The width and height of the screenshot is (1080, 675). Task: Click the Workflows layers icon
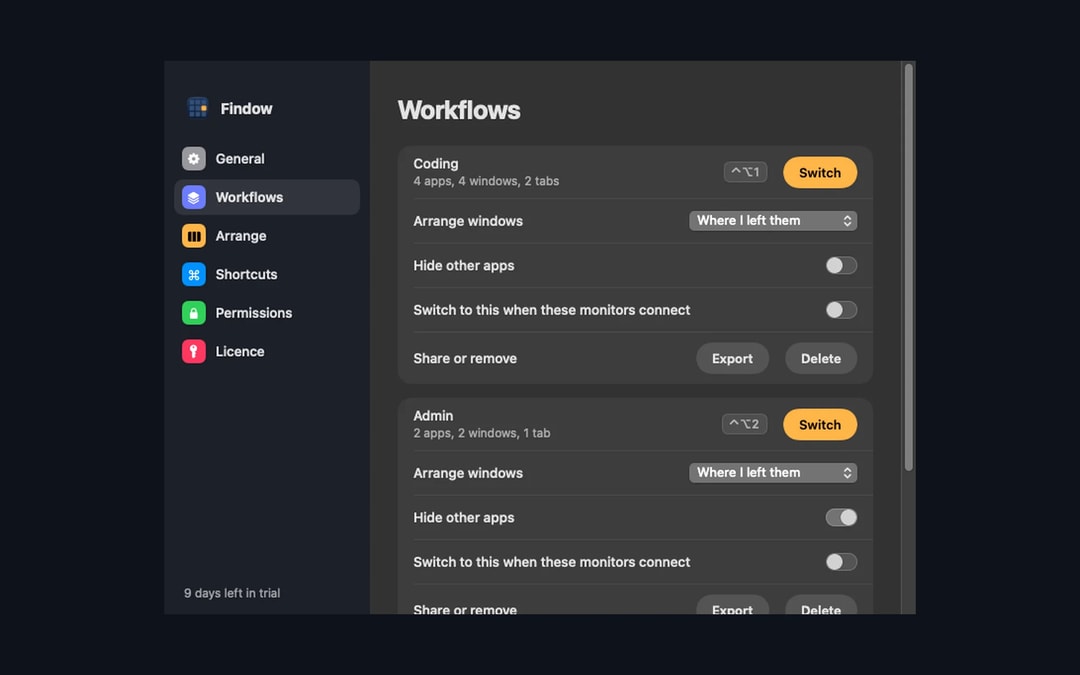[x=194, y=197]
